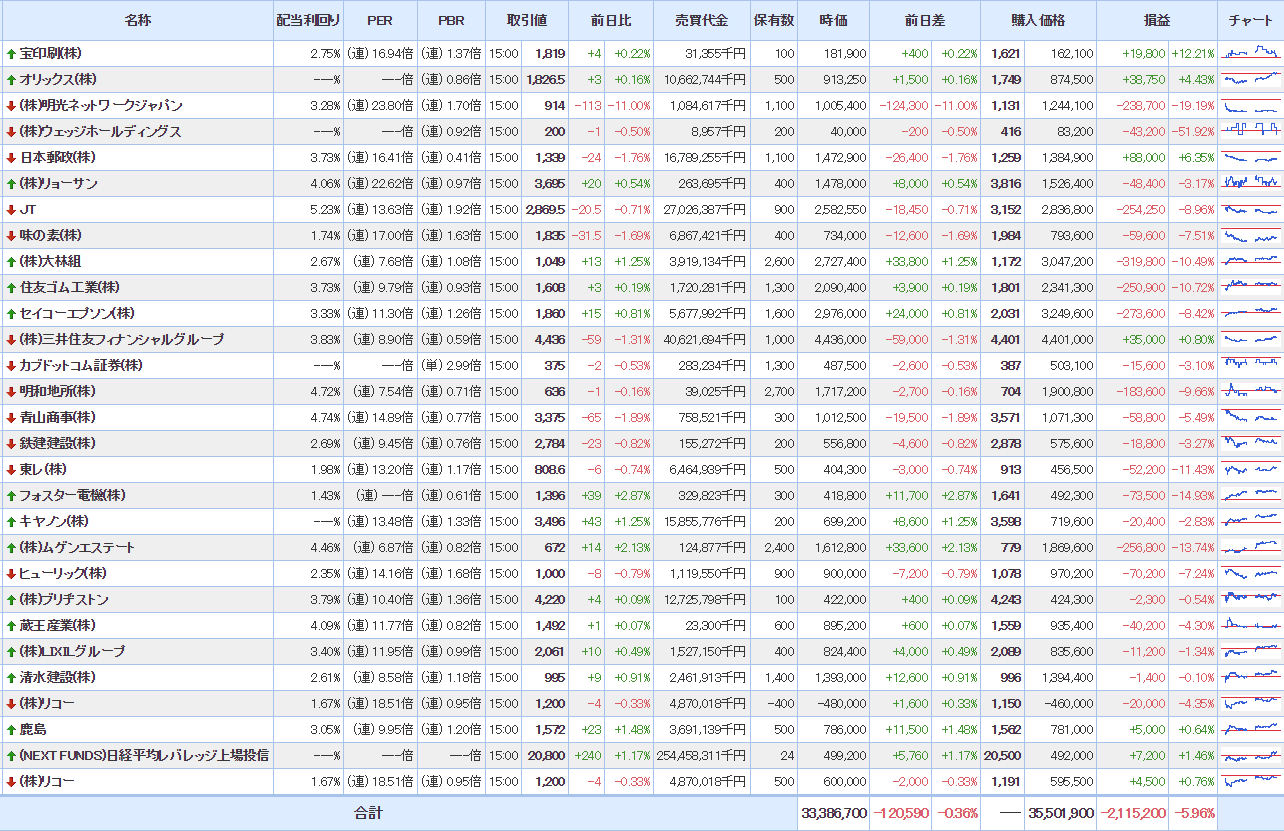The image size is (1284, 831).
Task: Click the セイコーエプソン(株) stock name
Action: (77, 314)
